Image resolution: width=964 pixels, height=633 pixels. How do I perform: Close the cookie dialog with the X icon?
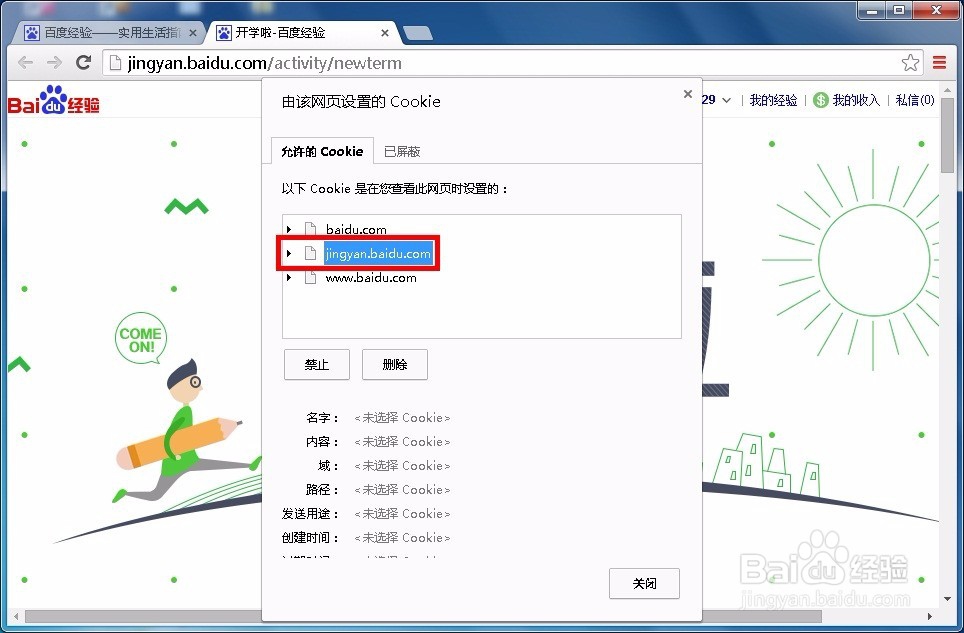688,94
